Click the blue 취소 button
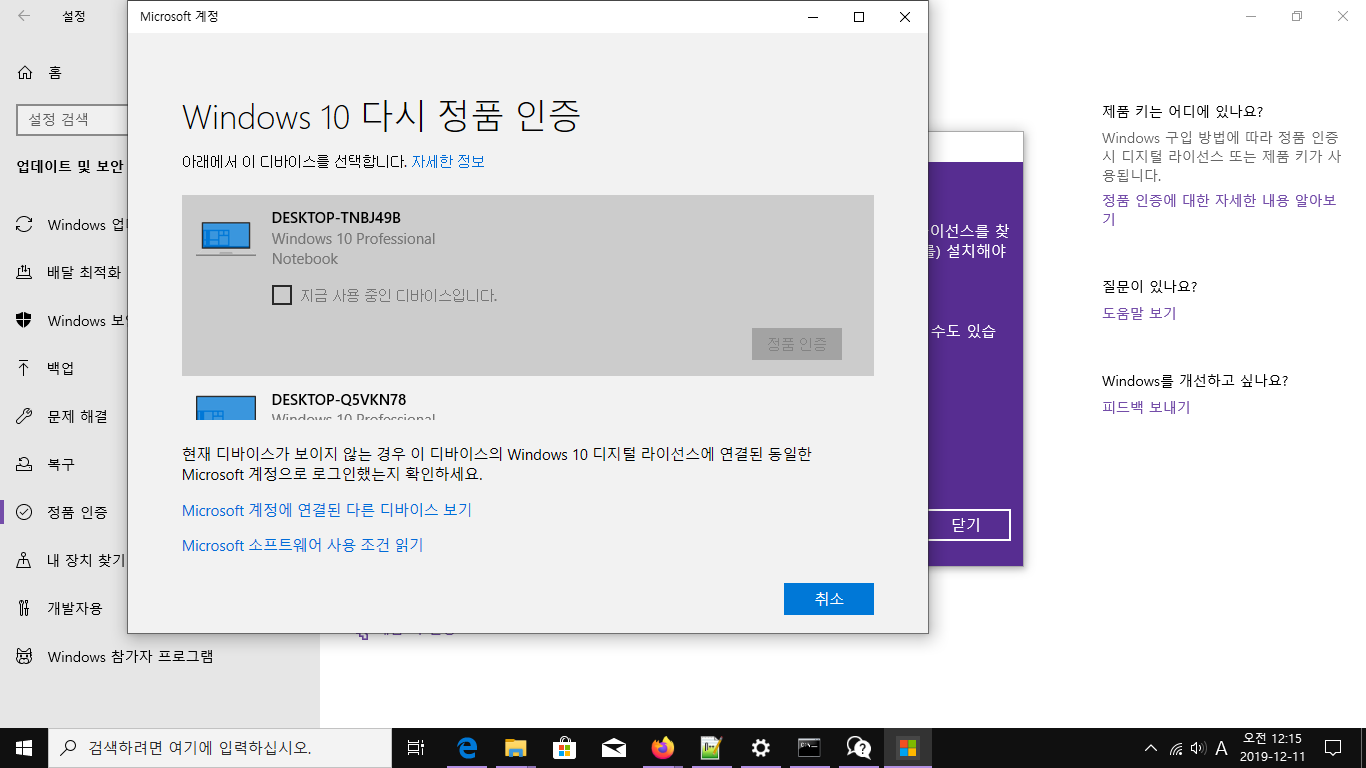Image resolution: width=1366 pixels, height=768 pixels. point(829,599)
